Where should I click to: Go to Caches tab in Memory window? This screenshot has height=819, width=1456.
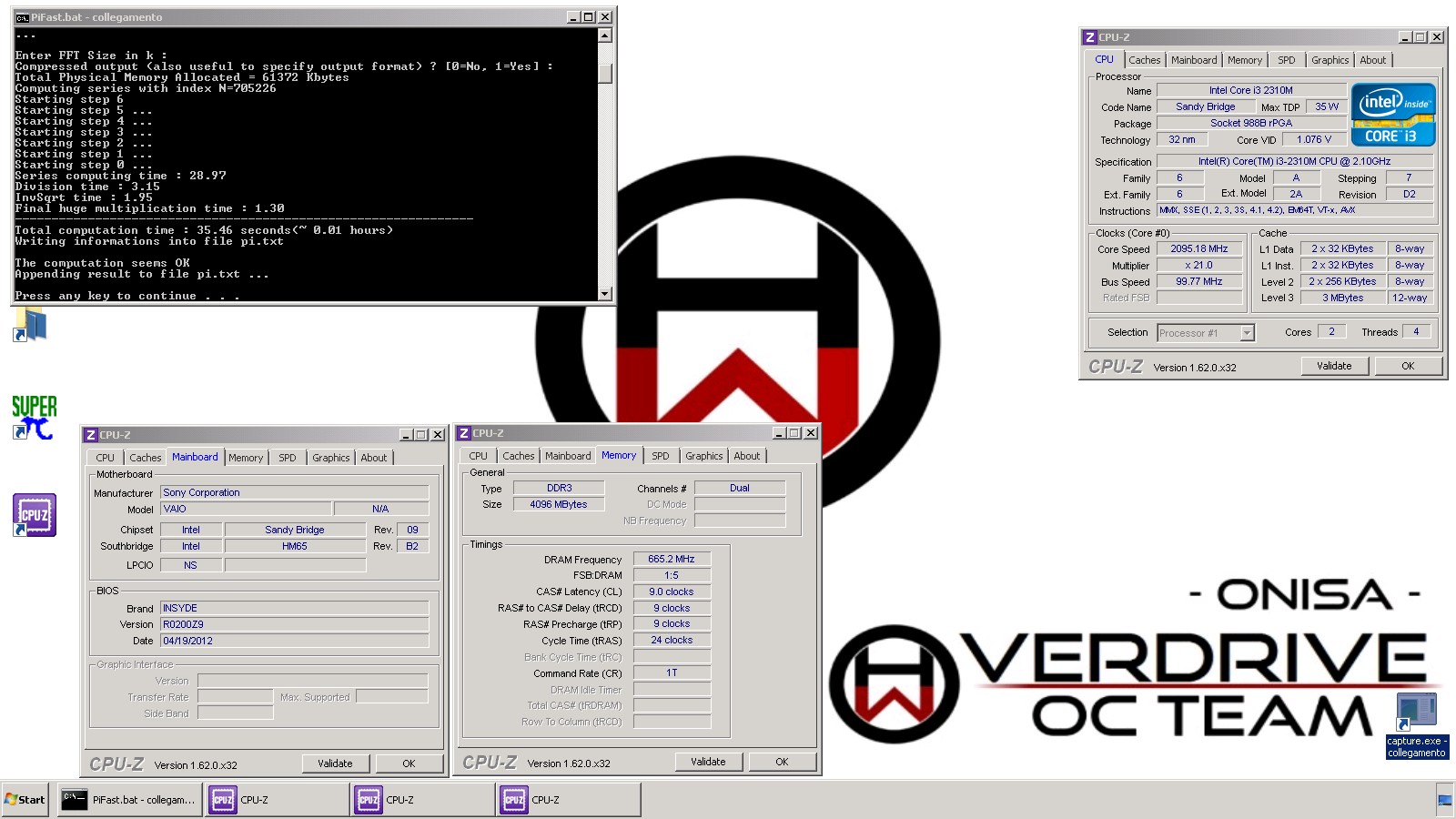[519, 456]
